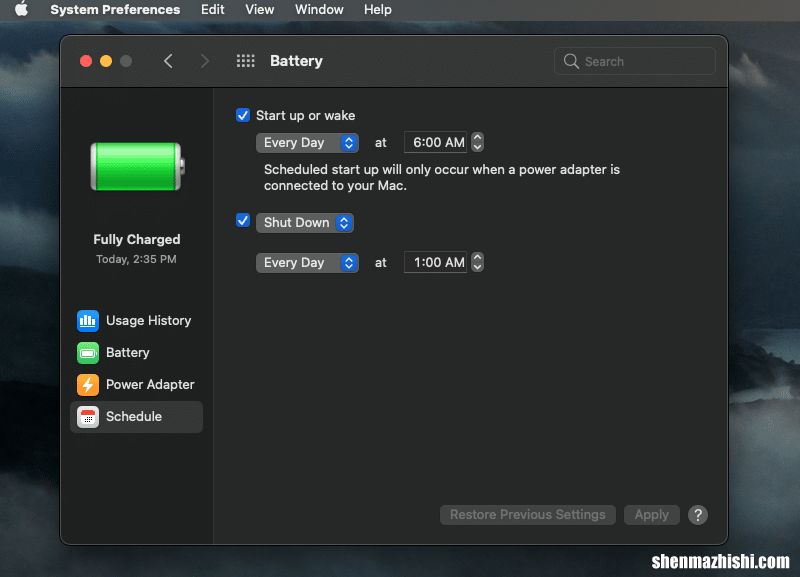The image size is (800, 577).
Task: Select the Power Adapter lightning icon
Action: [88, 385]
